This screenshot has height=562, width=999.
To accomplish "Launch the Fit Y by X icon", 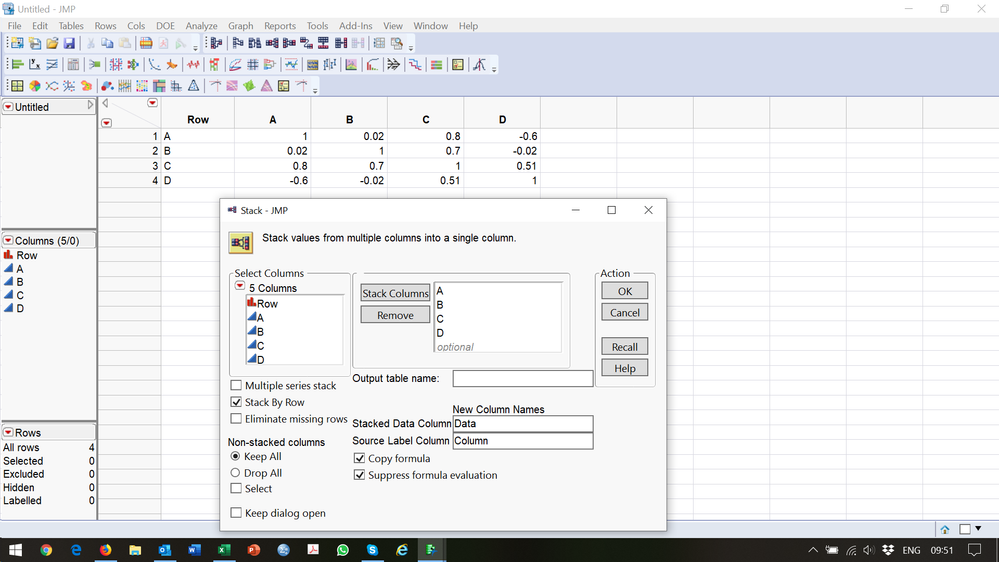I will pos(34,64).
